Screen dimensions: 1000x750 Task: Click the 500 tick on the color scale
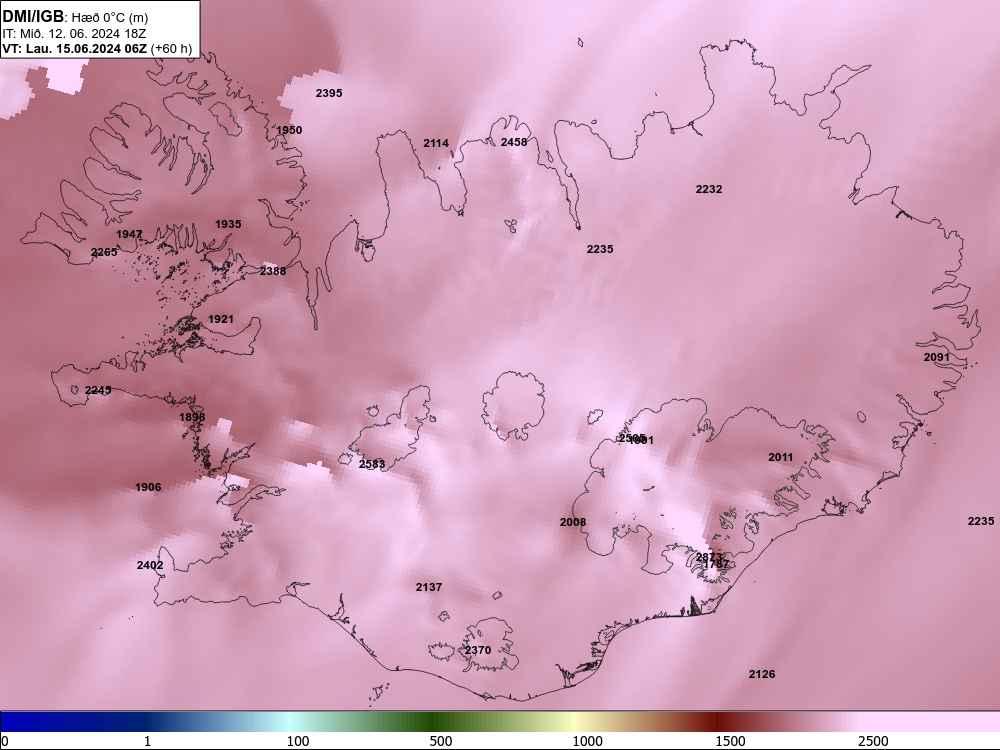[x=441, y=741]
